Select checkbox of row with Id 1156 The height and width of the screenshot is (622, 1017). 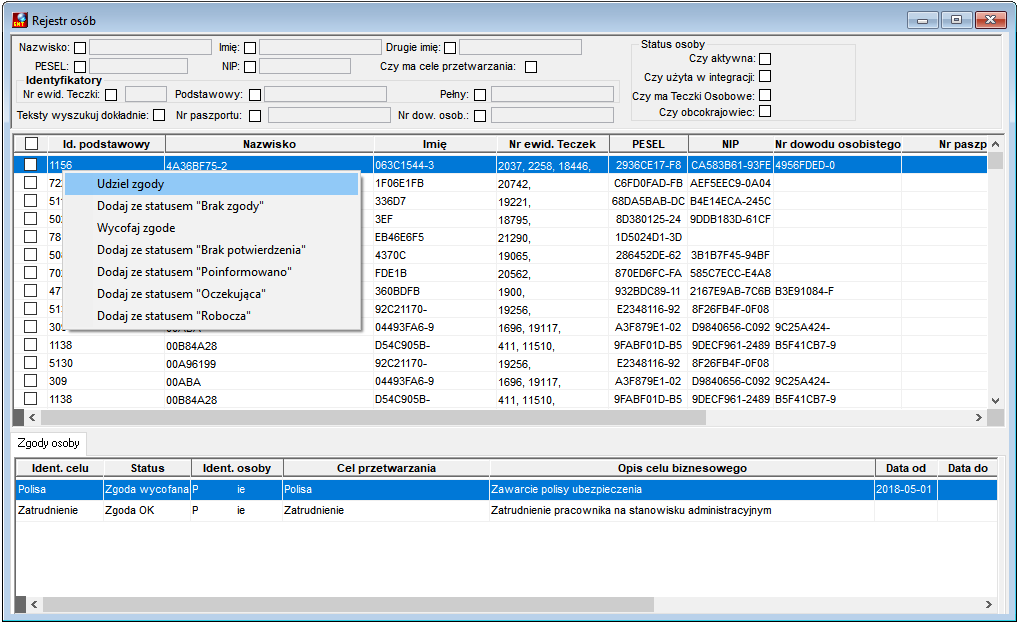pyautogui.click(x=30, y=165)
